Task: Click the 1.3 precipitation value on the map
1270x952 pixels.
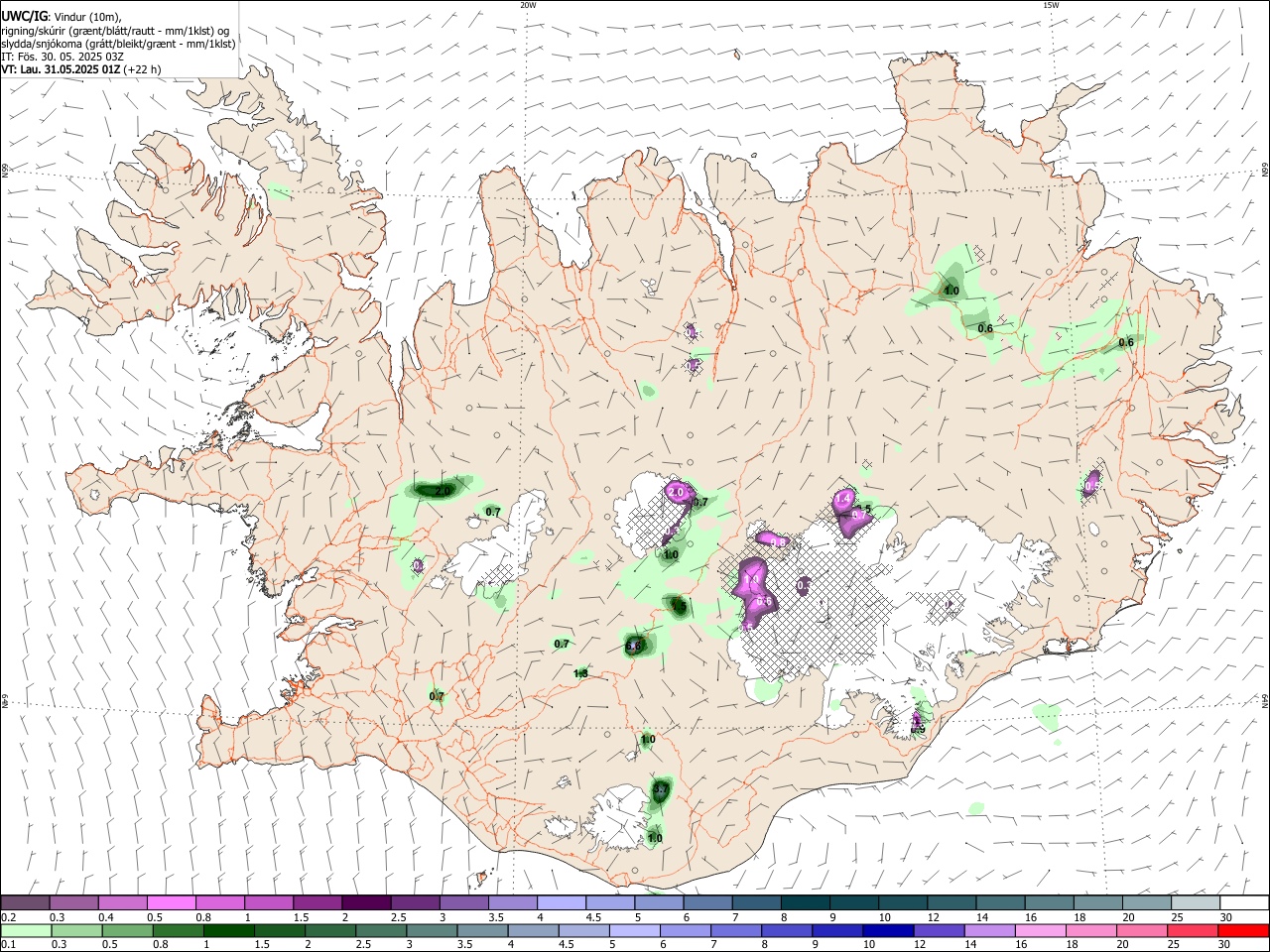Action: pos(580,673)
